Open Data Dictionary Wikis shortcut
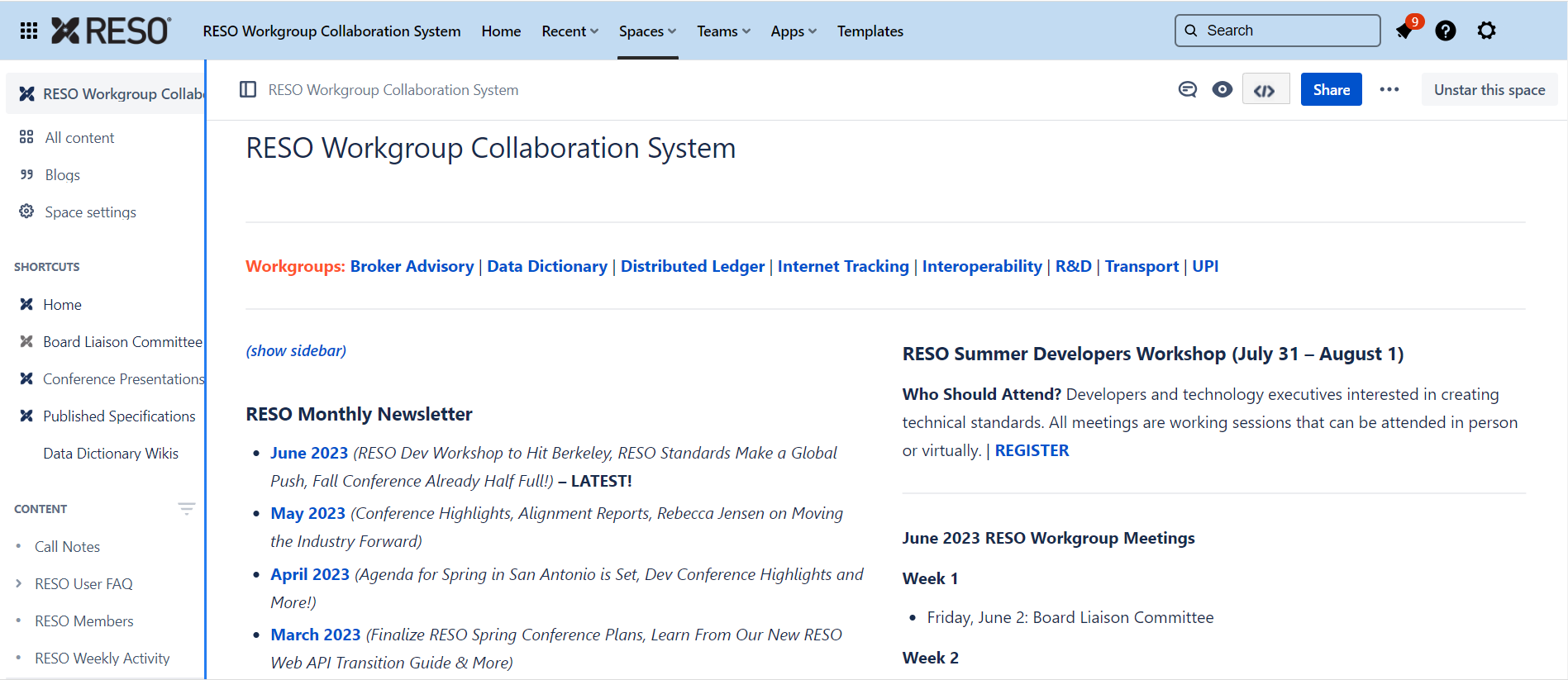 (111, 453)
